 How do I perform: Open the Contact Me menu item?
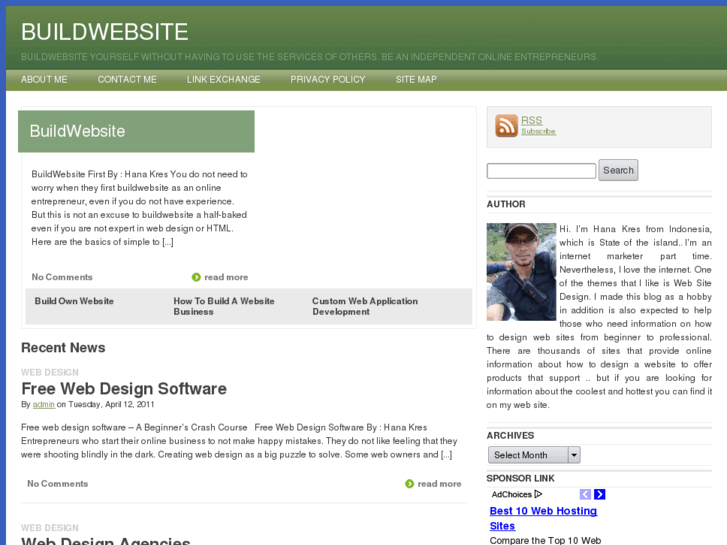(x=127, y=80)
